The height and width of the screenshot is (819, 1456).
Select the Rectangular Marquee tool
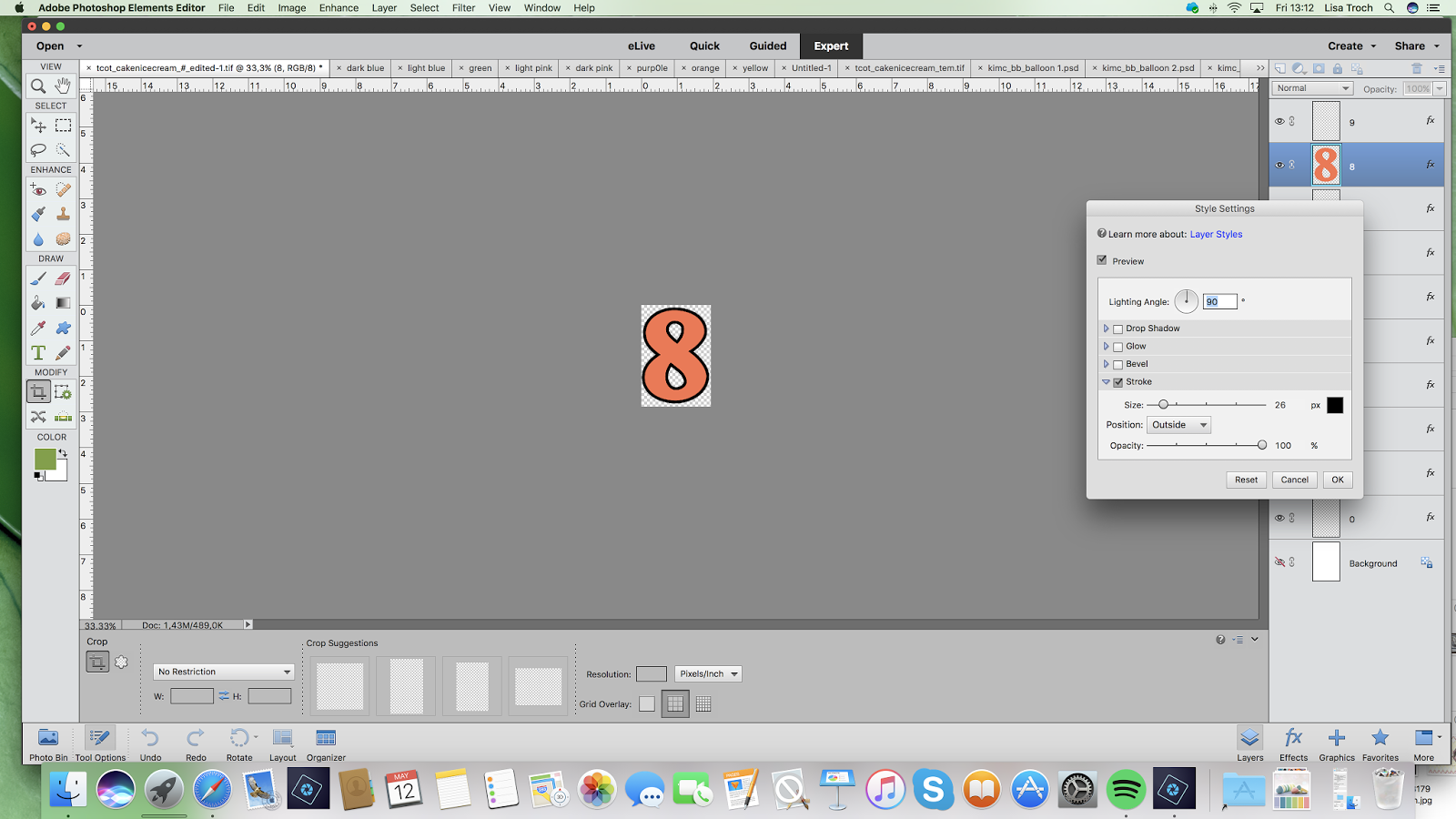click(x=63, y=126)
